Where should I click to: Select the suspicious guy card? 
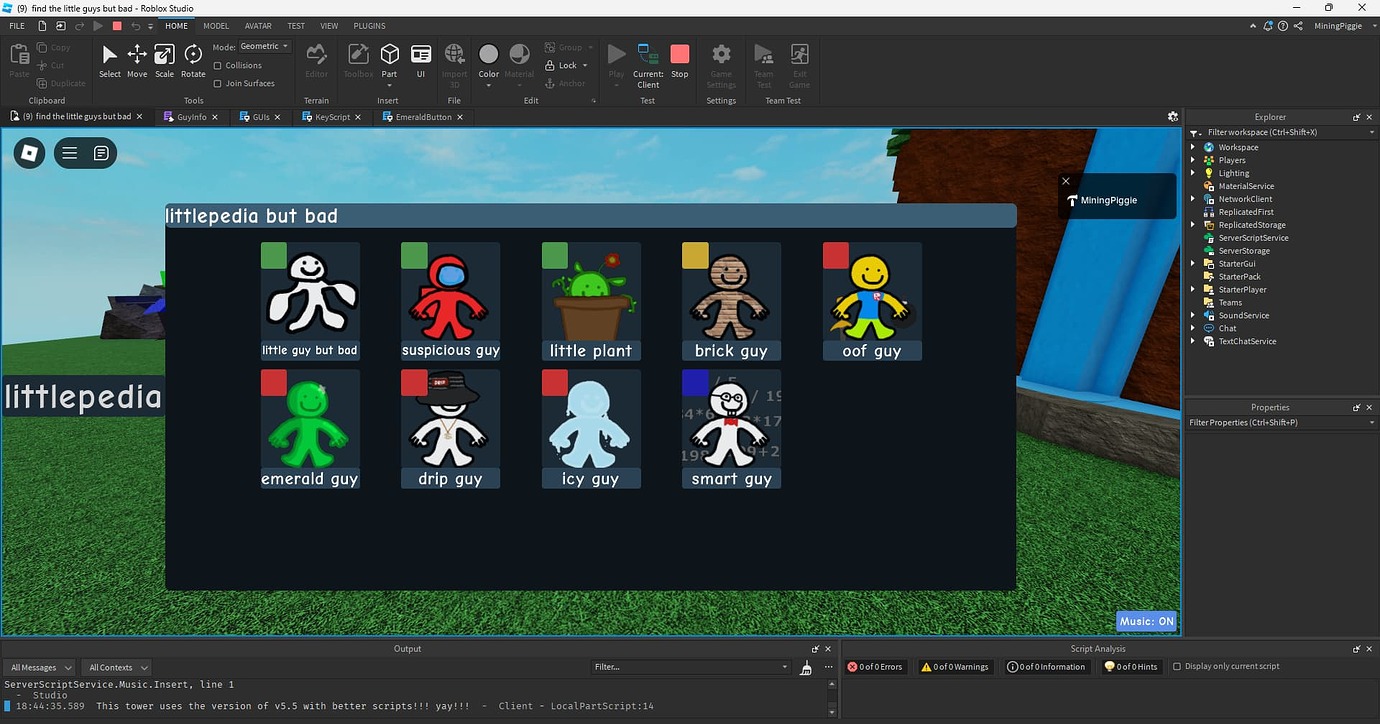[450, 301]
